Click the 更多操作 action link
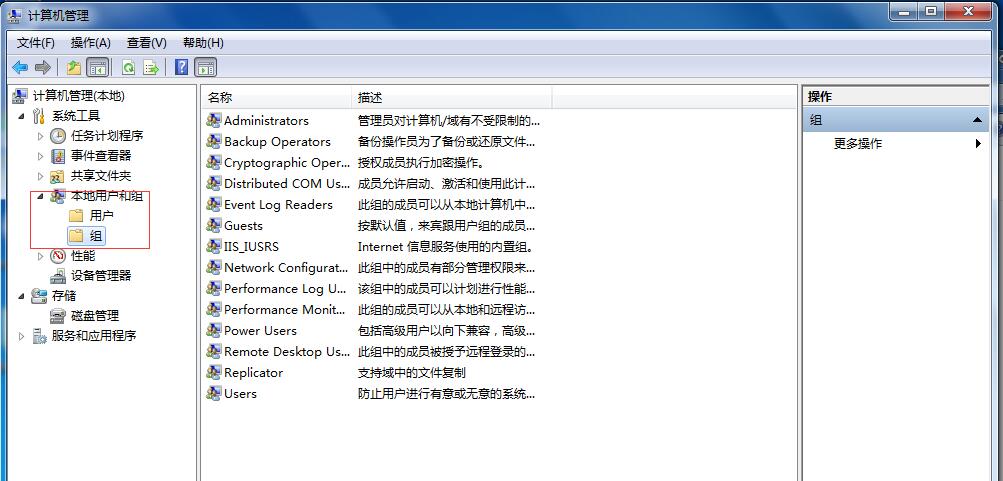Viewport: 1003px width, 481px height. click(x=858, y=143)
